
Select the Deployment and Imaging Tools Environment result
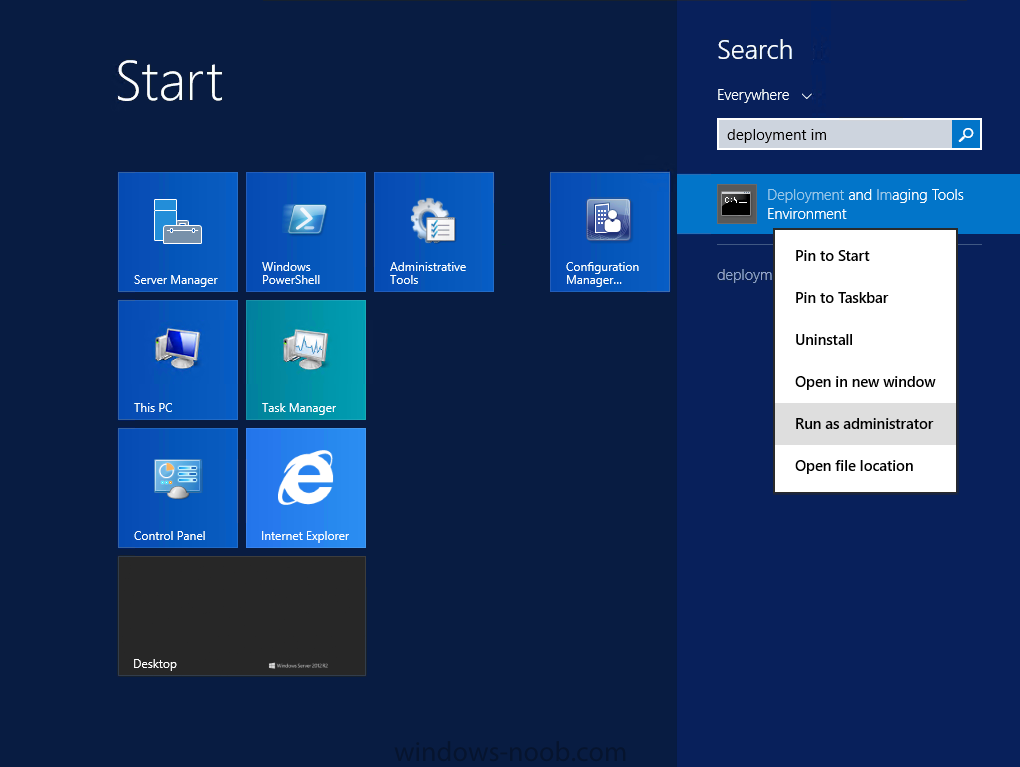848,204
